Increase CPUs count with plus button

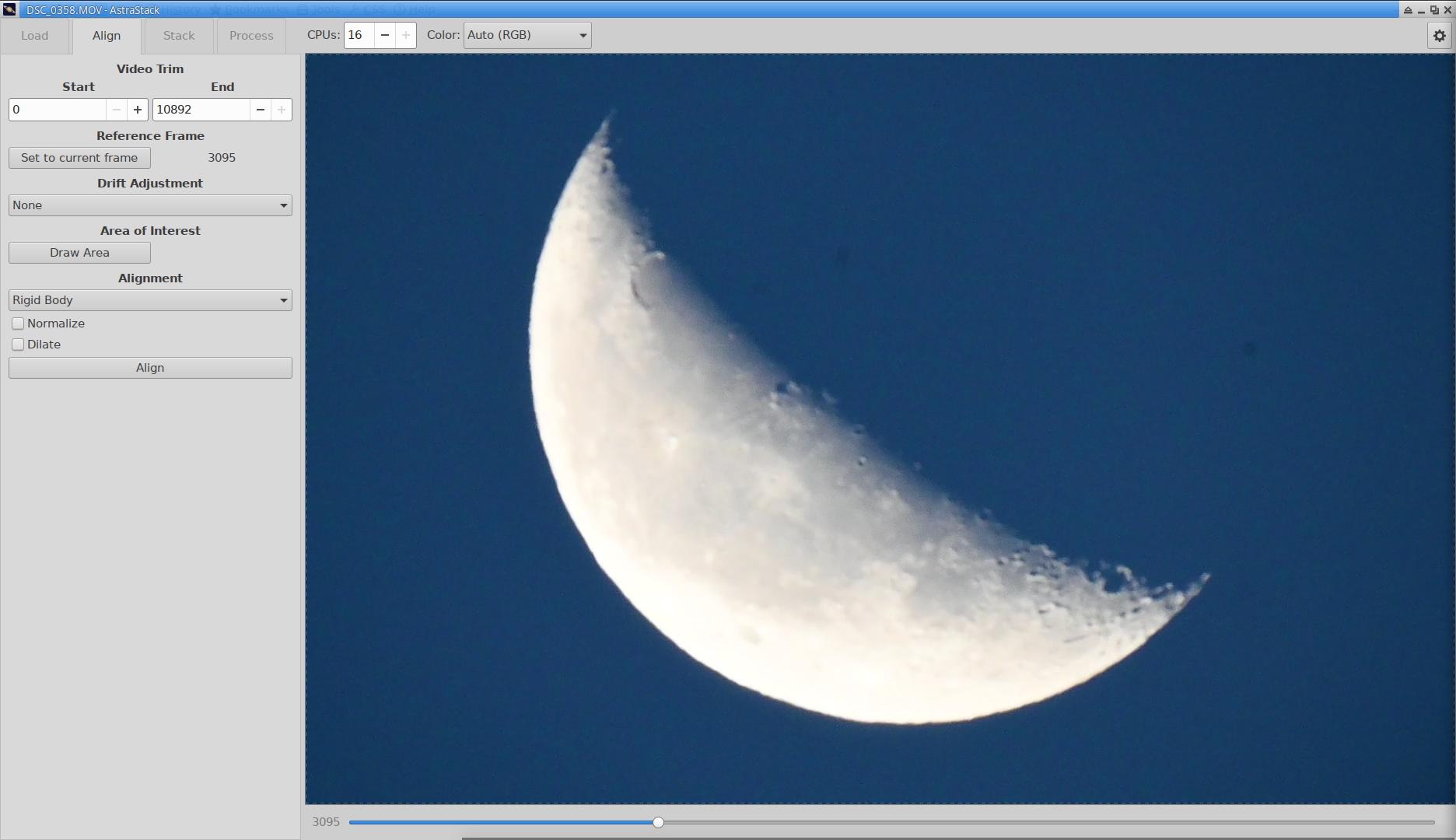405,36
